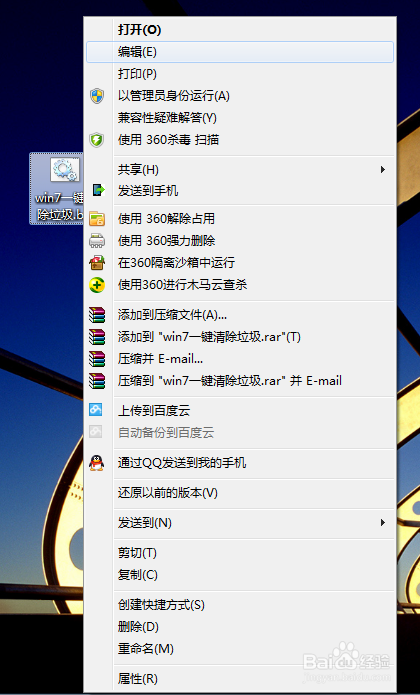Select 重命名(M) to rename the file
This screenshot has height=695, width=420.
pyautogui.click(x=240, y=649)
